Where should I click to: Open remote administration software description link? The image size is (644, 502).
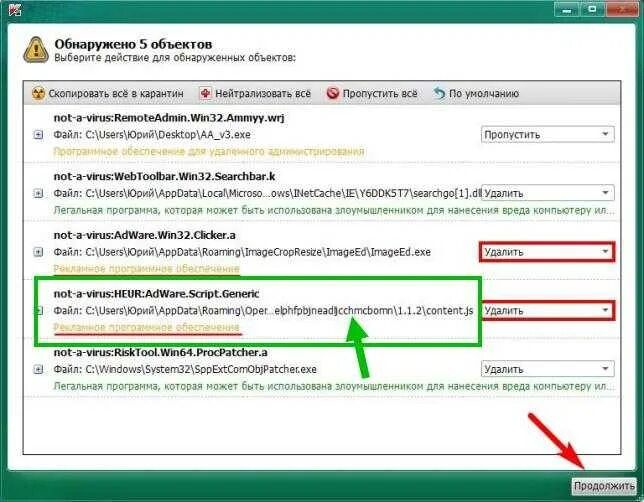[x=209, y=152]
